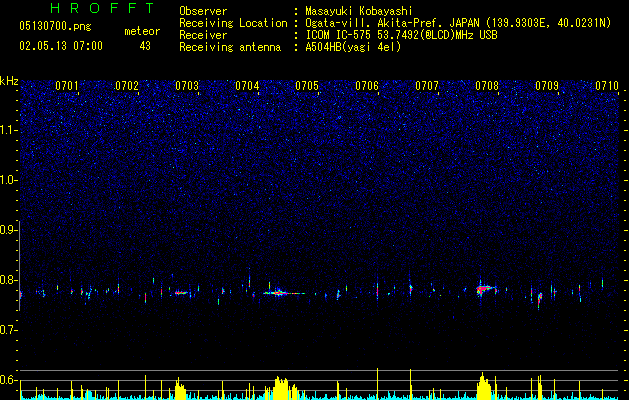Click the meteor echo near 0708

click(x=485, y=289)
